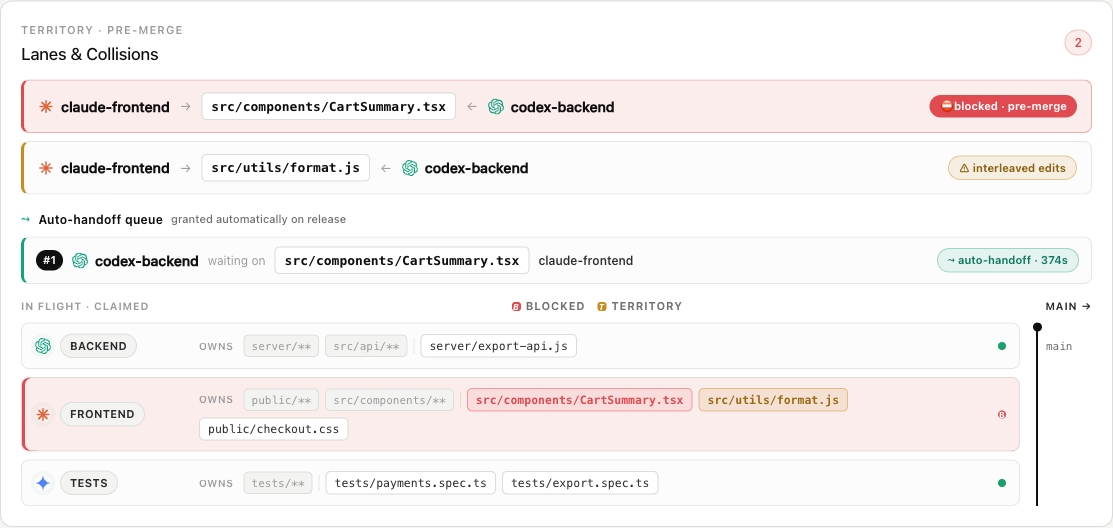Click the OpenAI icon in the CartSummary collision row
1113x528 pixels.
pyautogui.click(x=495, y=107)
